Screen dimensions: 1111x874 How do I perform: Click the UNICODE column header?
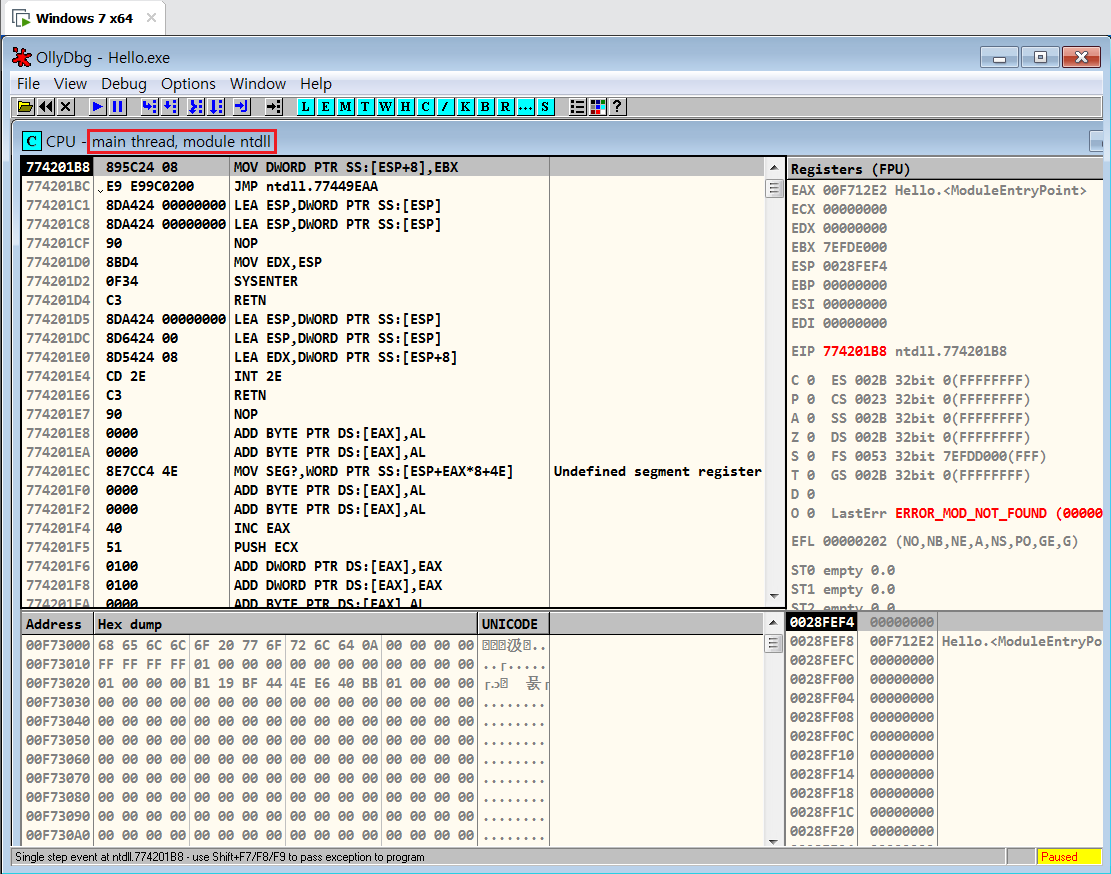pos(514,624)
